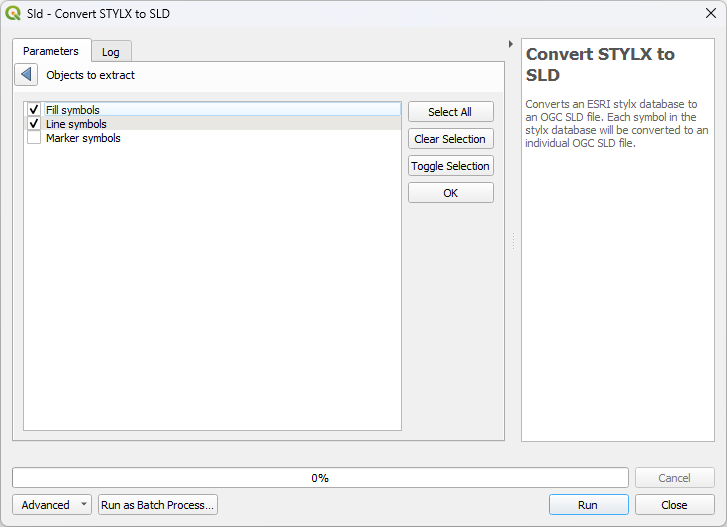727x527 pixels.
Task: Uncheck the Line symbols checkbox
Action: point(34,123)
